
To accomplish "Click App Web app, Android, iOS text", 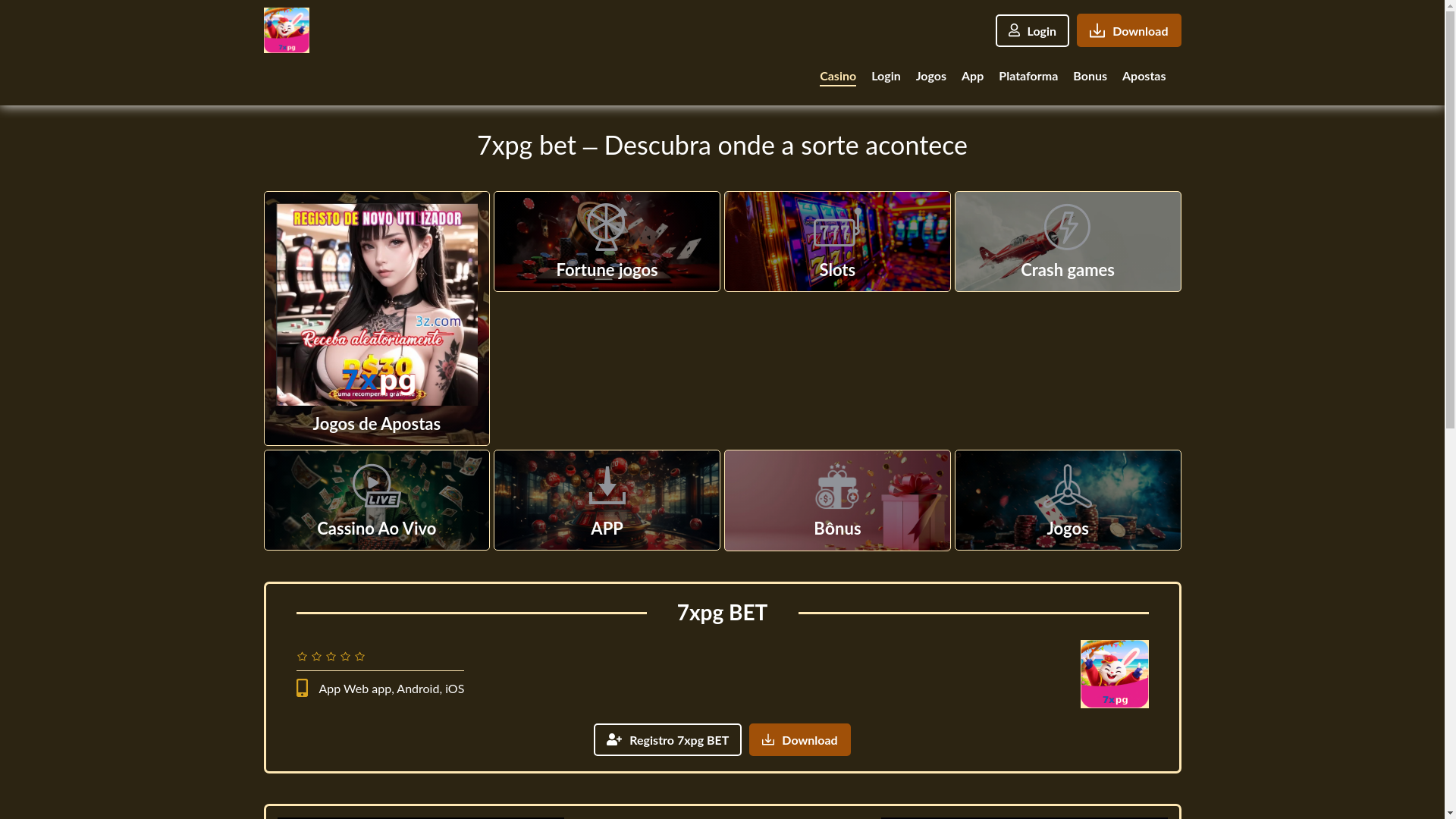I will [x=391, y=689].
